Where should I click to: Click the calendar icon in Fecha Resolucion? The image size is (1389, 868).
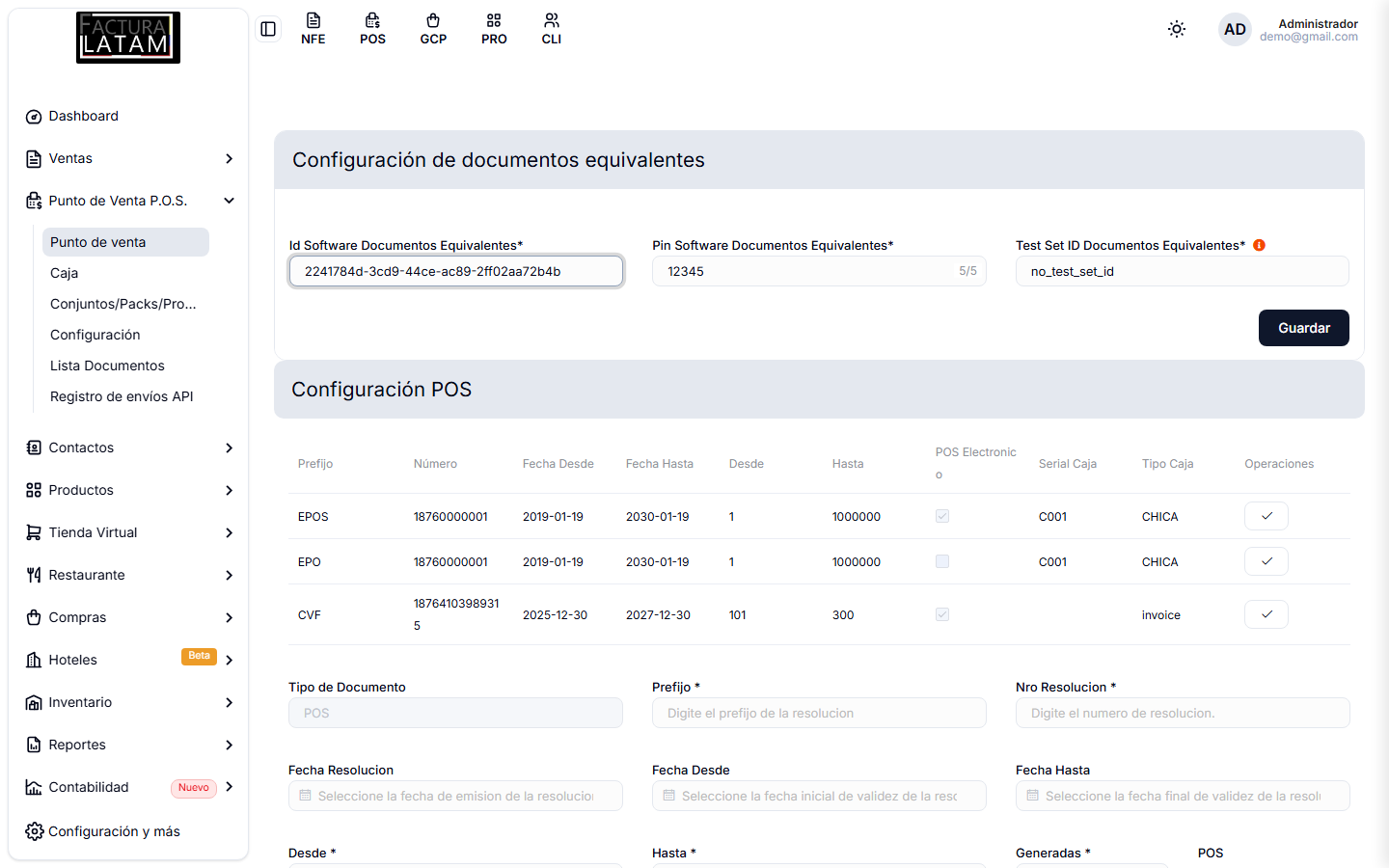tap(306, 796)
